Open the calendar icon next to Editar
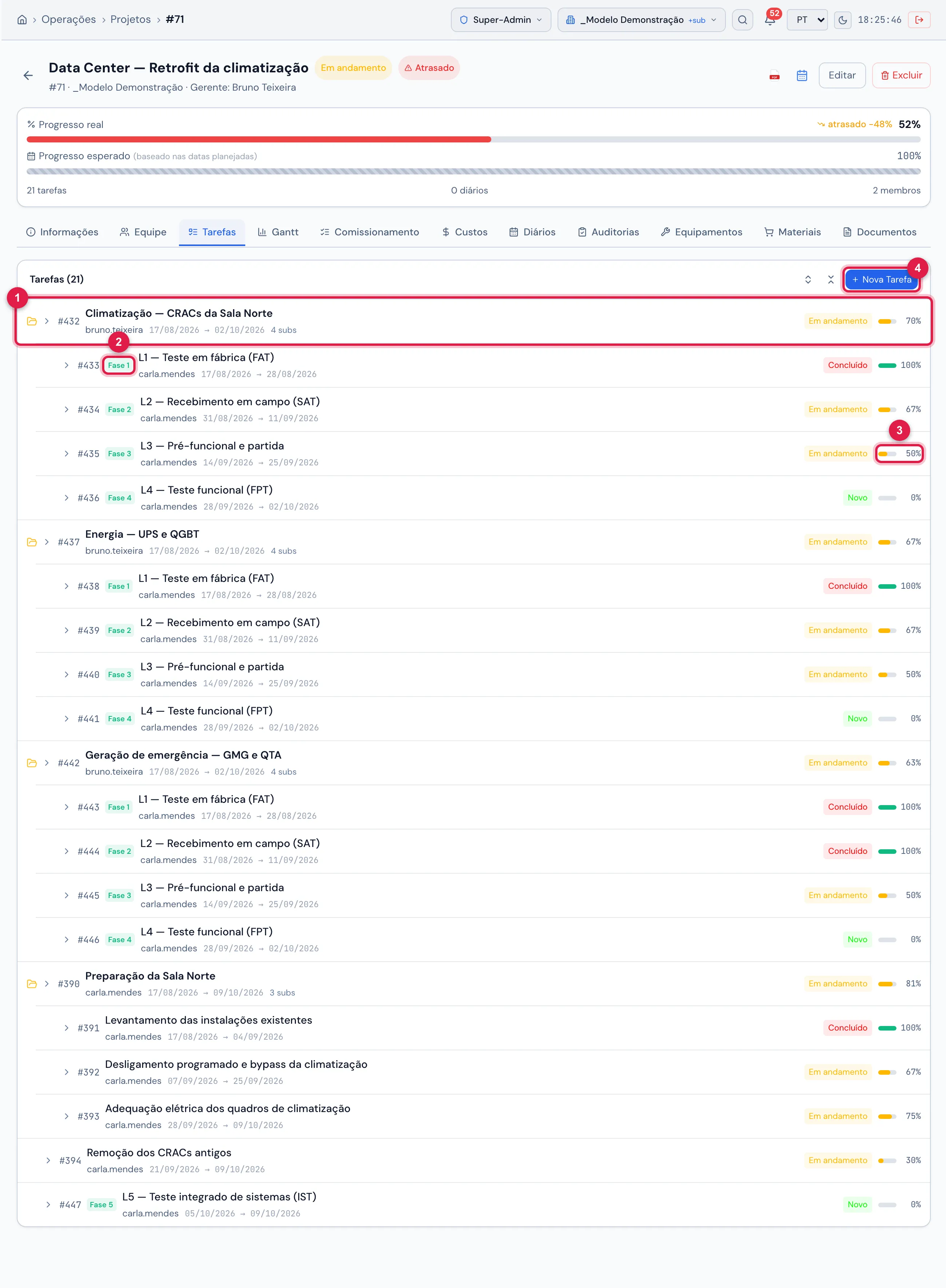Screen dimensions: 946x1288 pyautogui.click(x=802, y=75)
